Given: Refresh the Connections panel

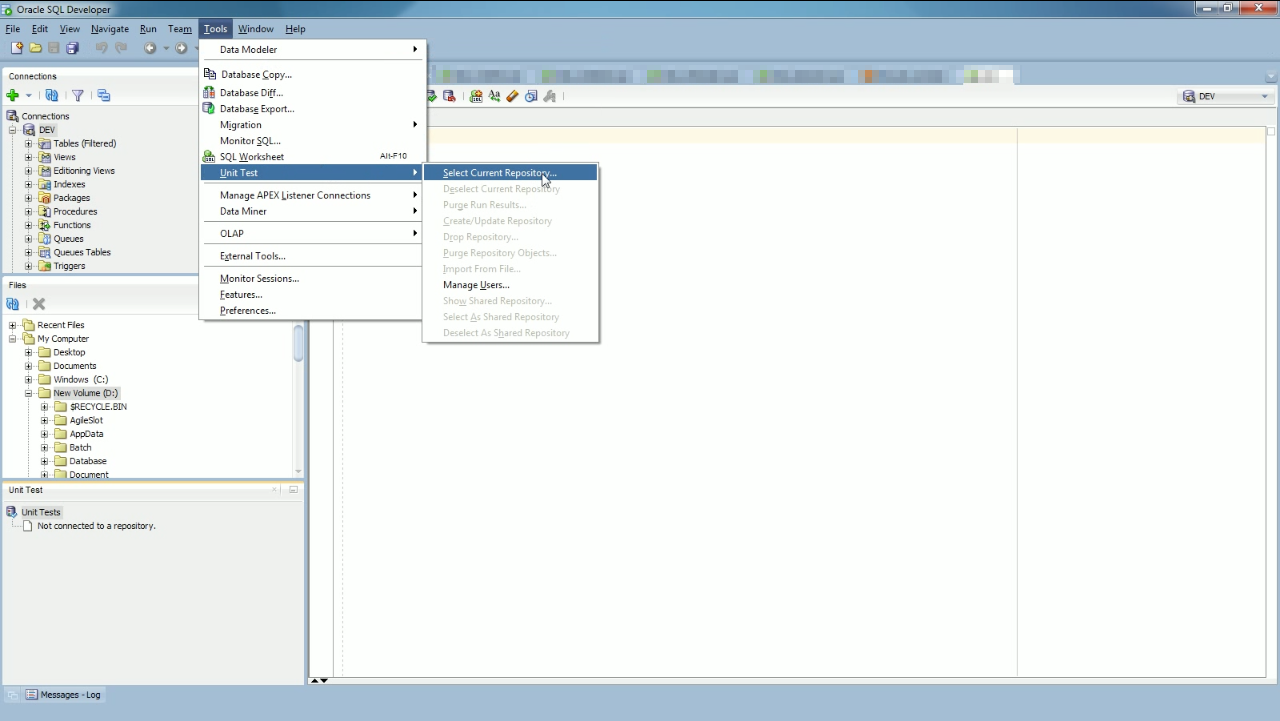Looking at the screenshot, I should pos(51,96).
